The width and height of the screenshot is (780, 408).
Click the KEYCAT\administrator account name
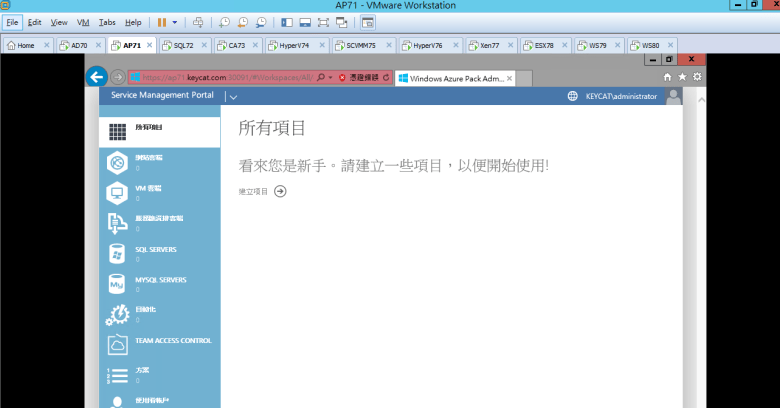pos(621,96)
